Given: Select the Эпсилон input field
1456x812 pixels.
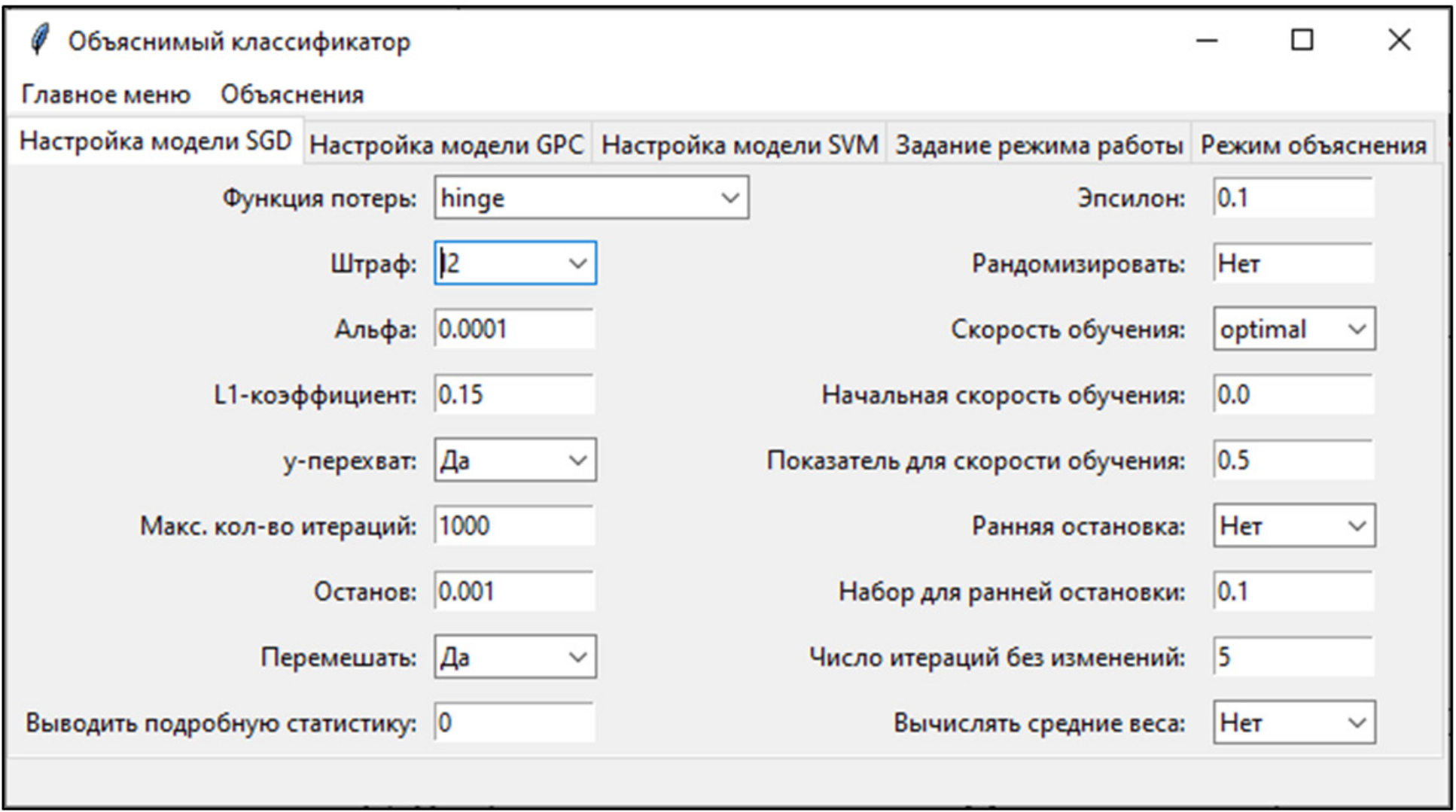Looking at the screenshot, I should [x=1293, y=199].
